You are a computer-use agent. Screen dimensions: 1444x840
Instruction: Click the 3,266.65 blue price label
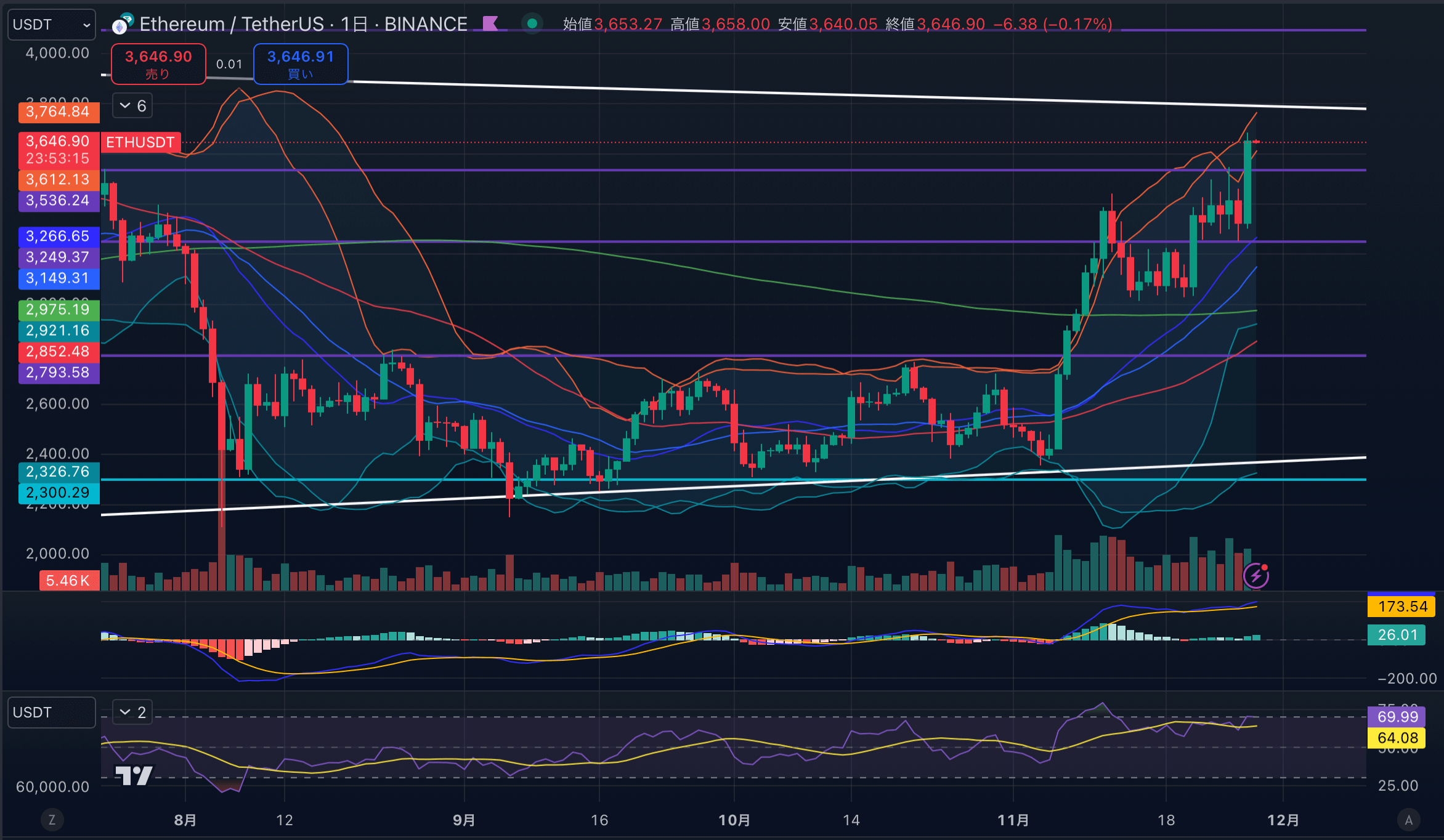[x=59, y=236]
